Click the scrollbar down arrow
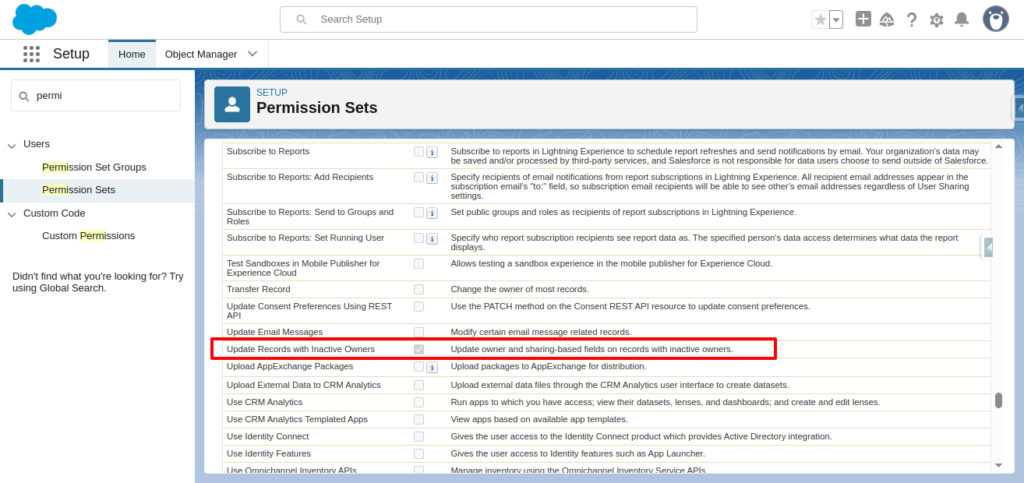Viewport: 1024px width, 483px height. [x=998, y=465]
